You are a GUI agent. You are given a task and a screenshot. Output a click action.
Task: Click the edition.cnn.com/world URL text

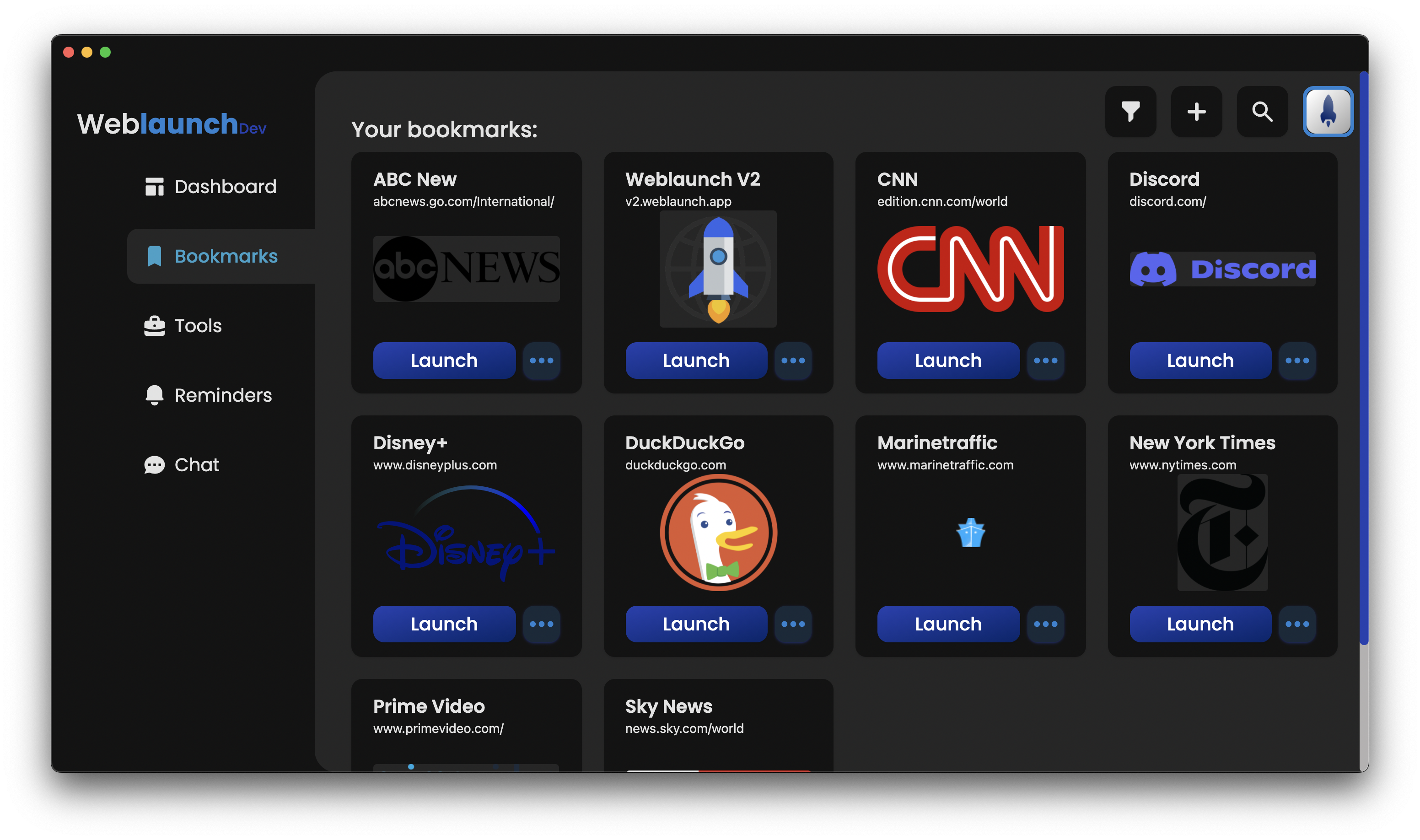(x=942, y=201)
